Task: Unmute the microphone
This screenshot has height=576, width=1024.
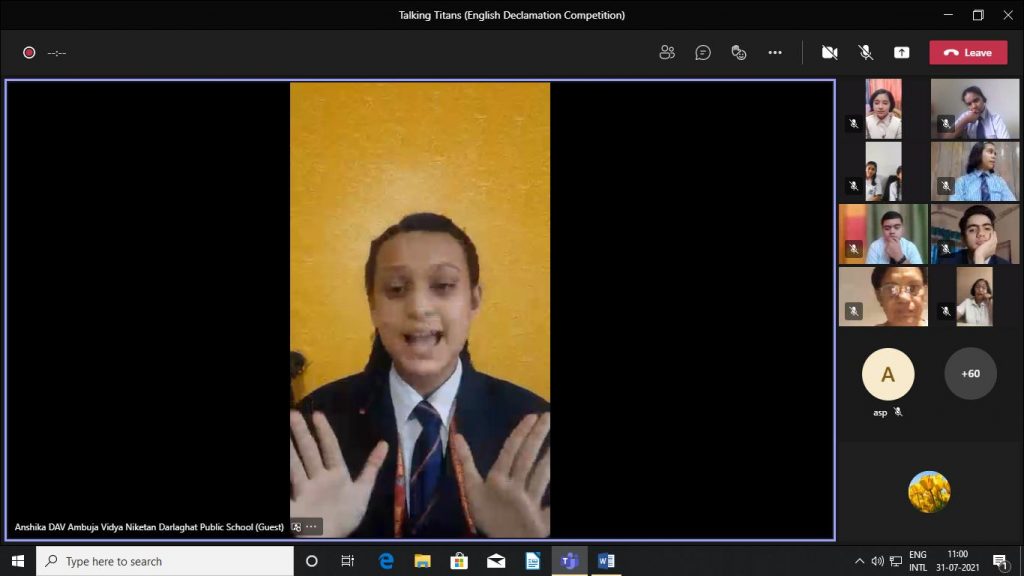Action: [x=865, y=52]
